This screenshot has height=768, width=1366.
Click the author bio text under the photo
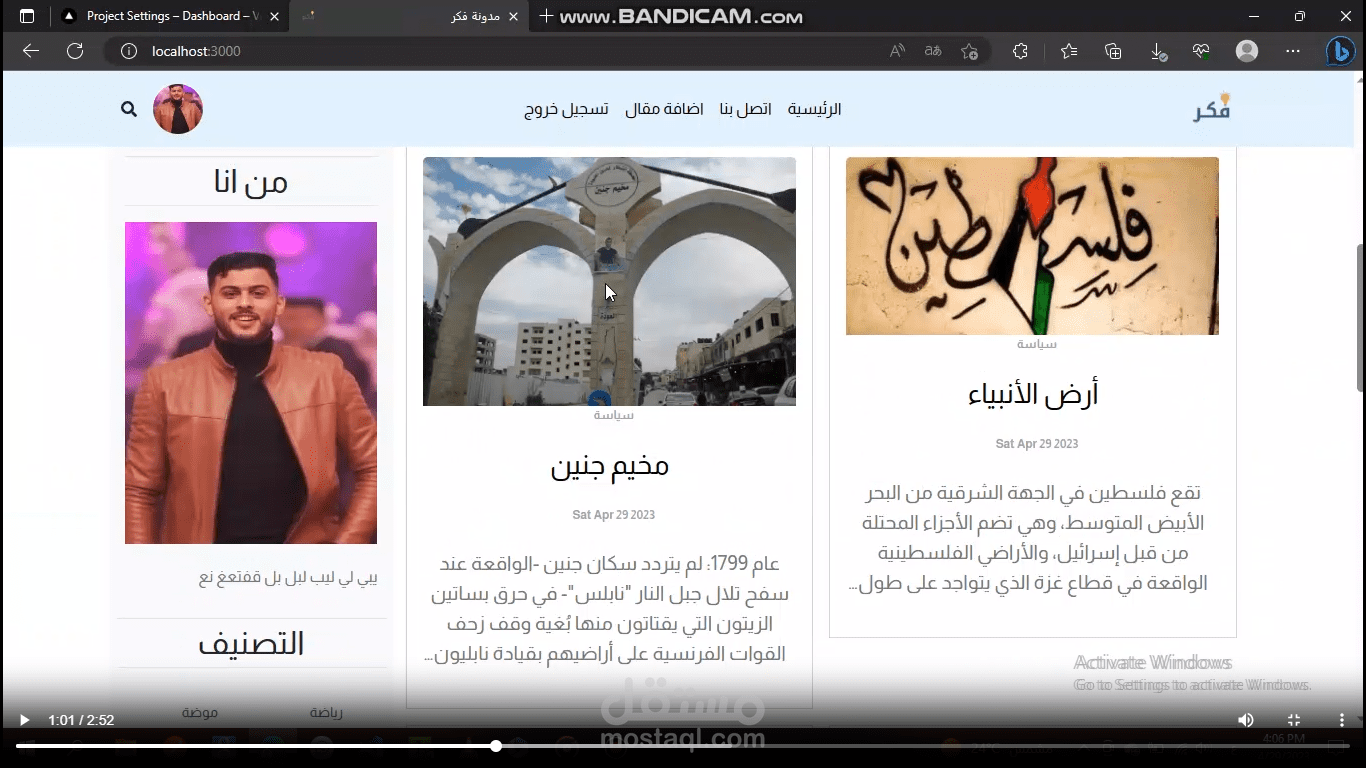pyautogui.click(x=288, y=578)
